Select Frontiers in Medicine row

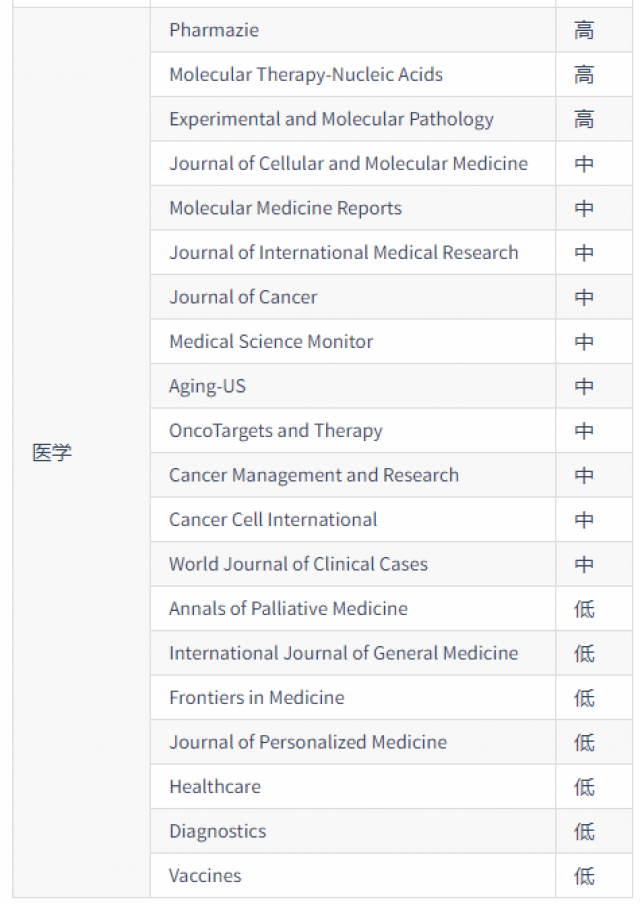click(256, 697)
